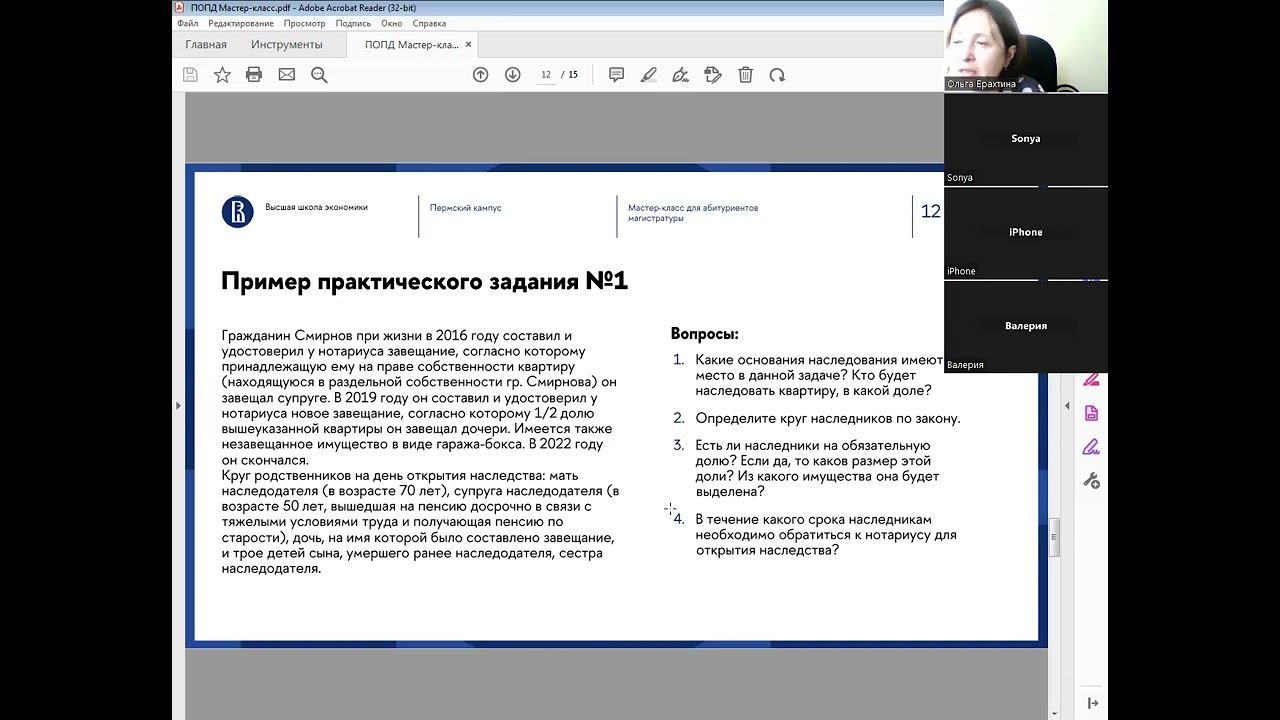Go to the next page arrow

[x=513, y=75]
